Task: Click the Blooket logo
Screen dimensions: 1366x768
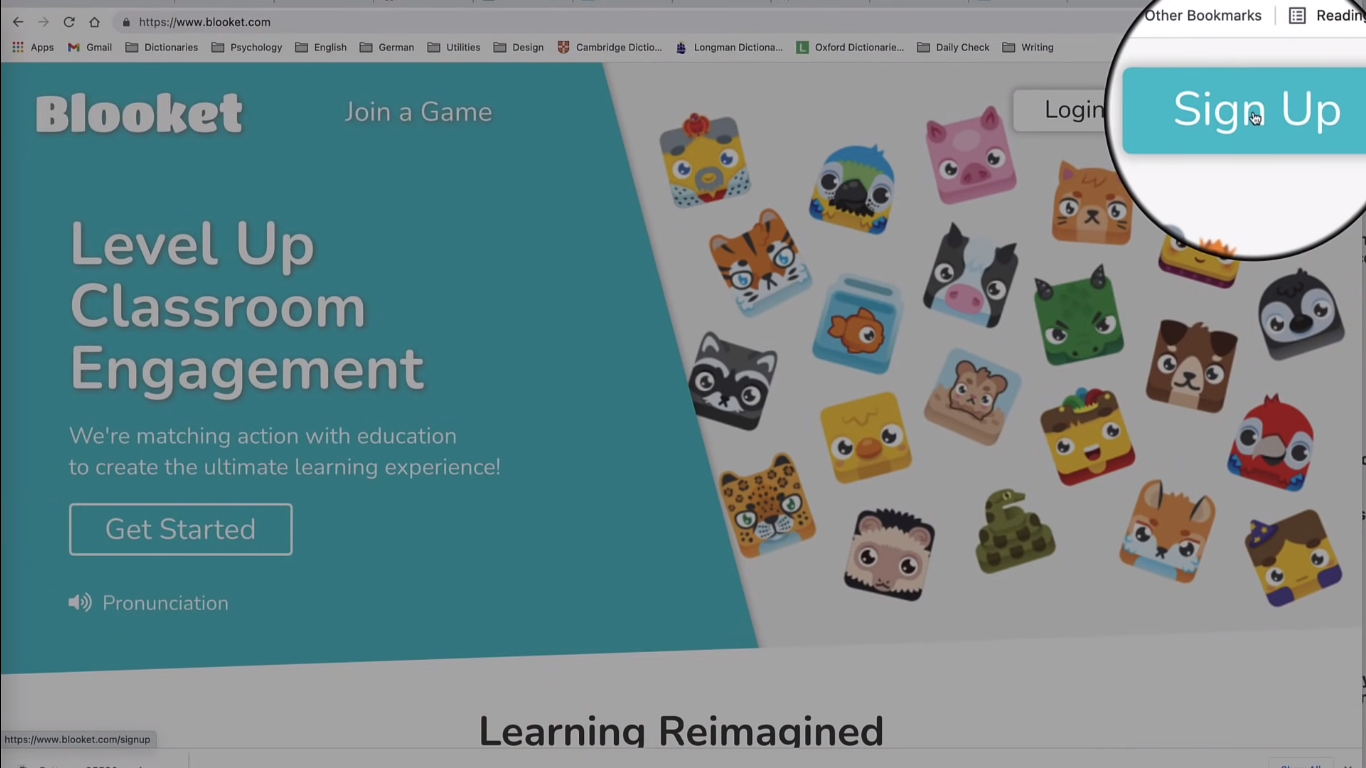Action: pos(139,113)
